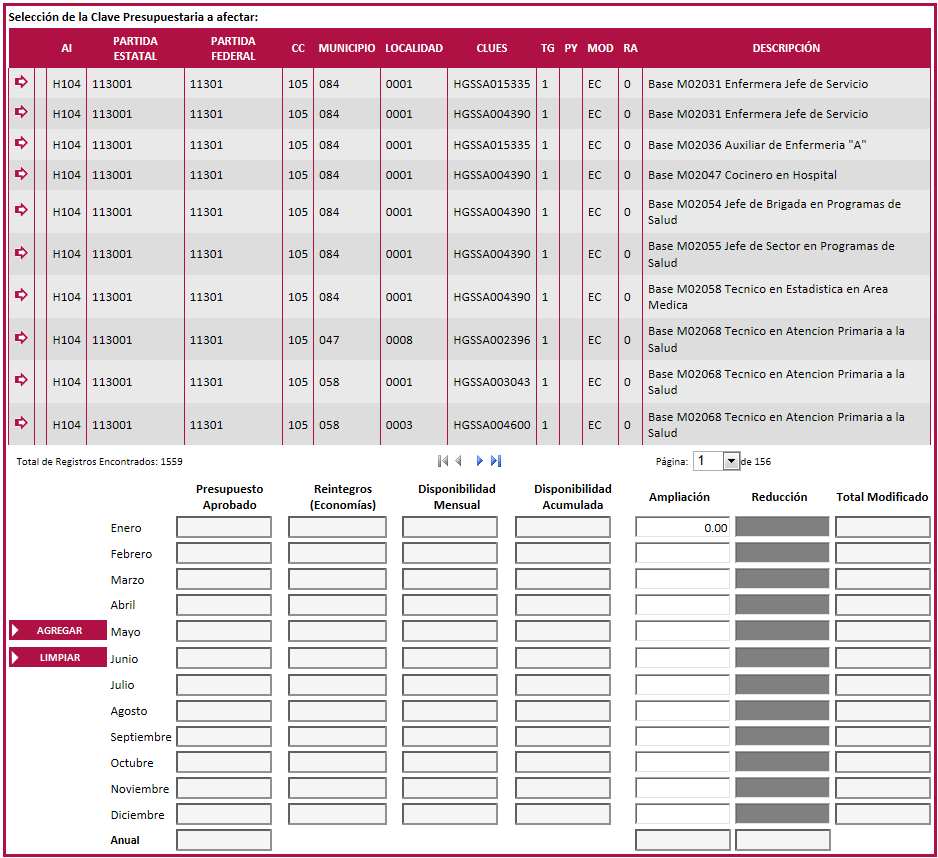This screenshot has width=938, height=858.
Task: Click the PARTIDA ESTATAL column header
Action: (x=135, y=48)
